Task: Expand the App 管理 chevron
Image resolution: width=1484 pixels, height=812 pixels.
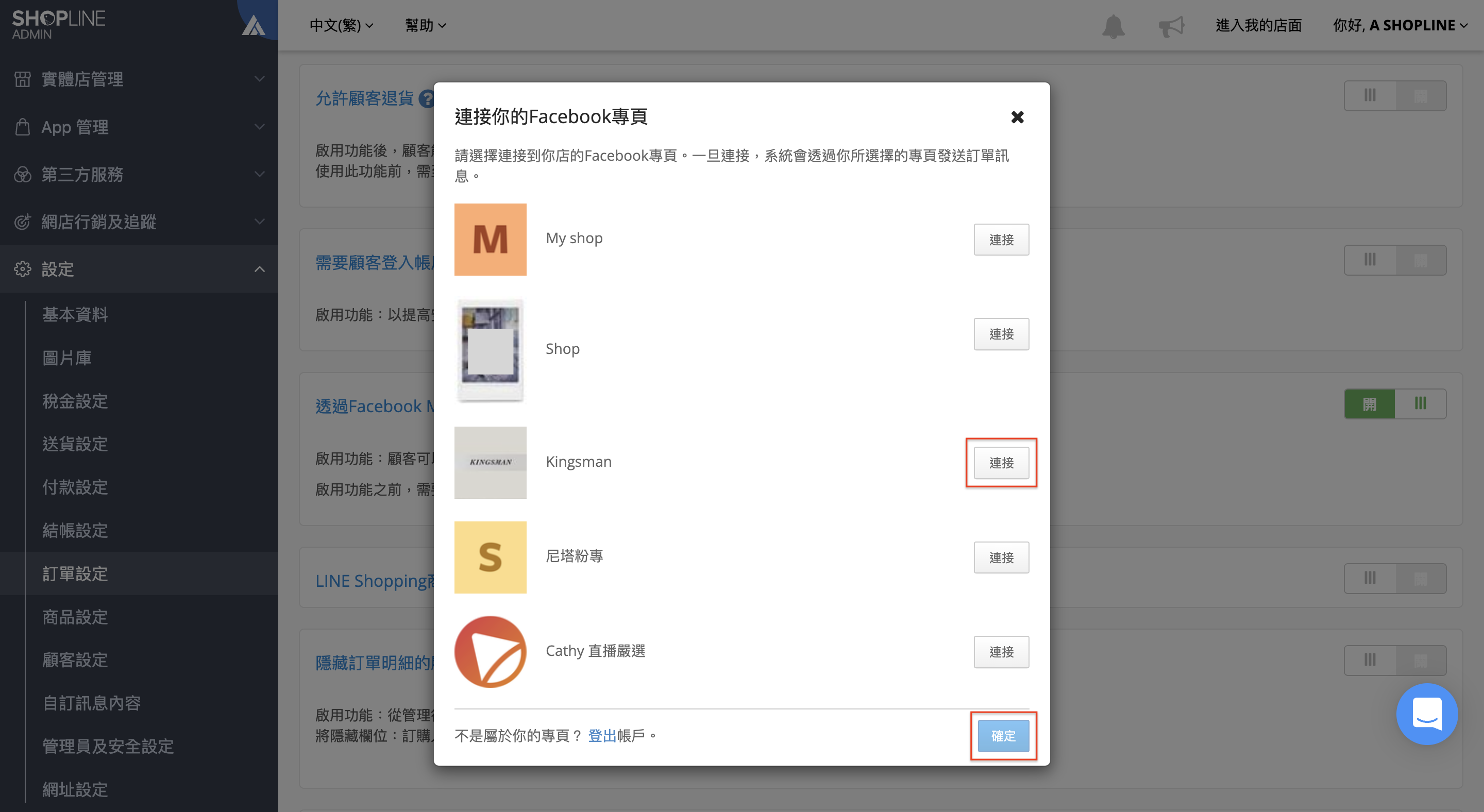Action: coord(260,127)
